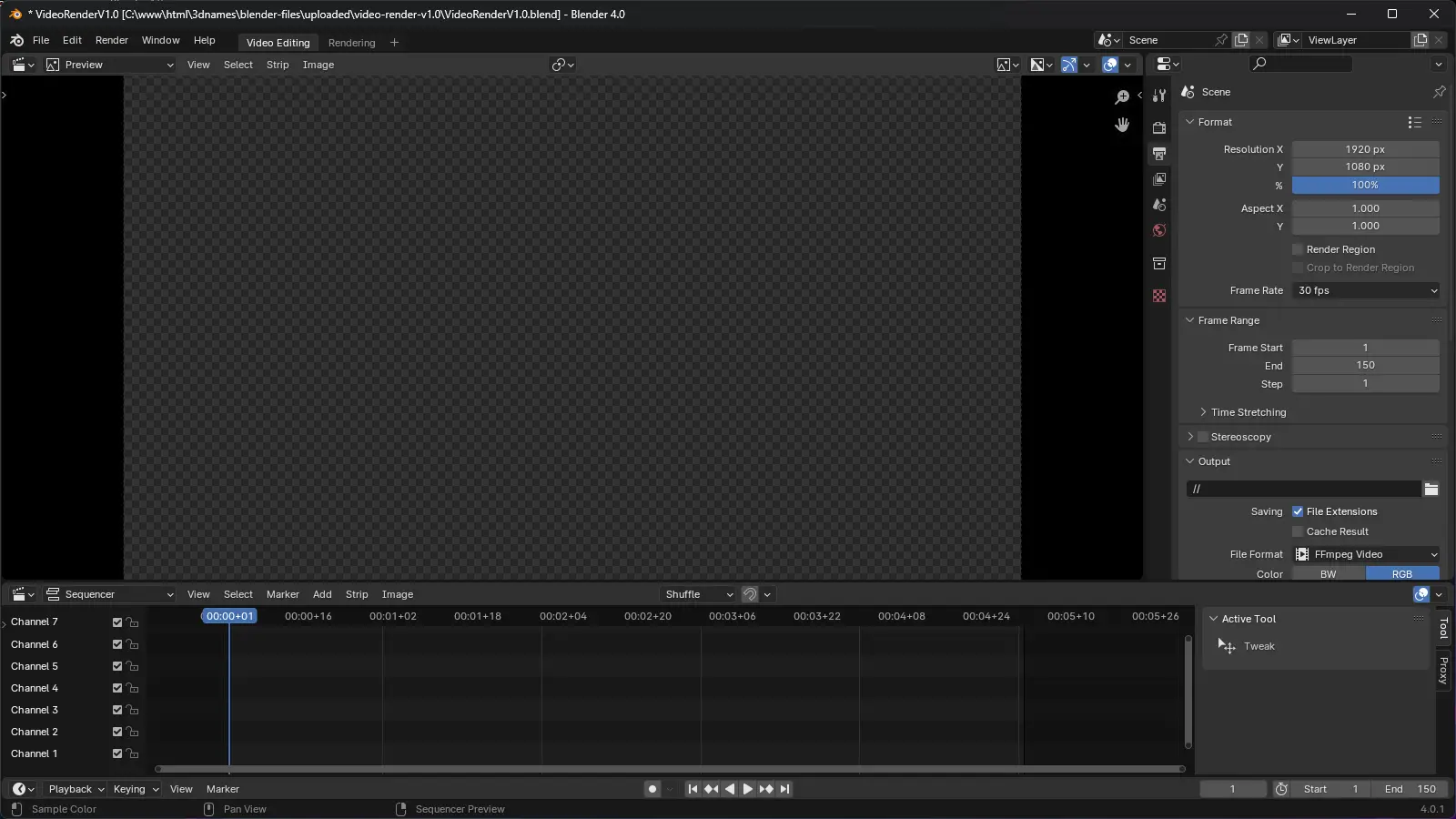Open the File menu

tap(41, 40)
